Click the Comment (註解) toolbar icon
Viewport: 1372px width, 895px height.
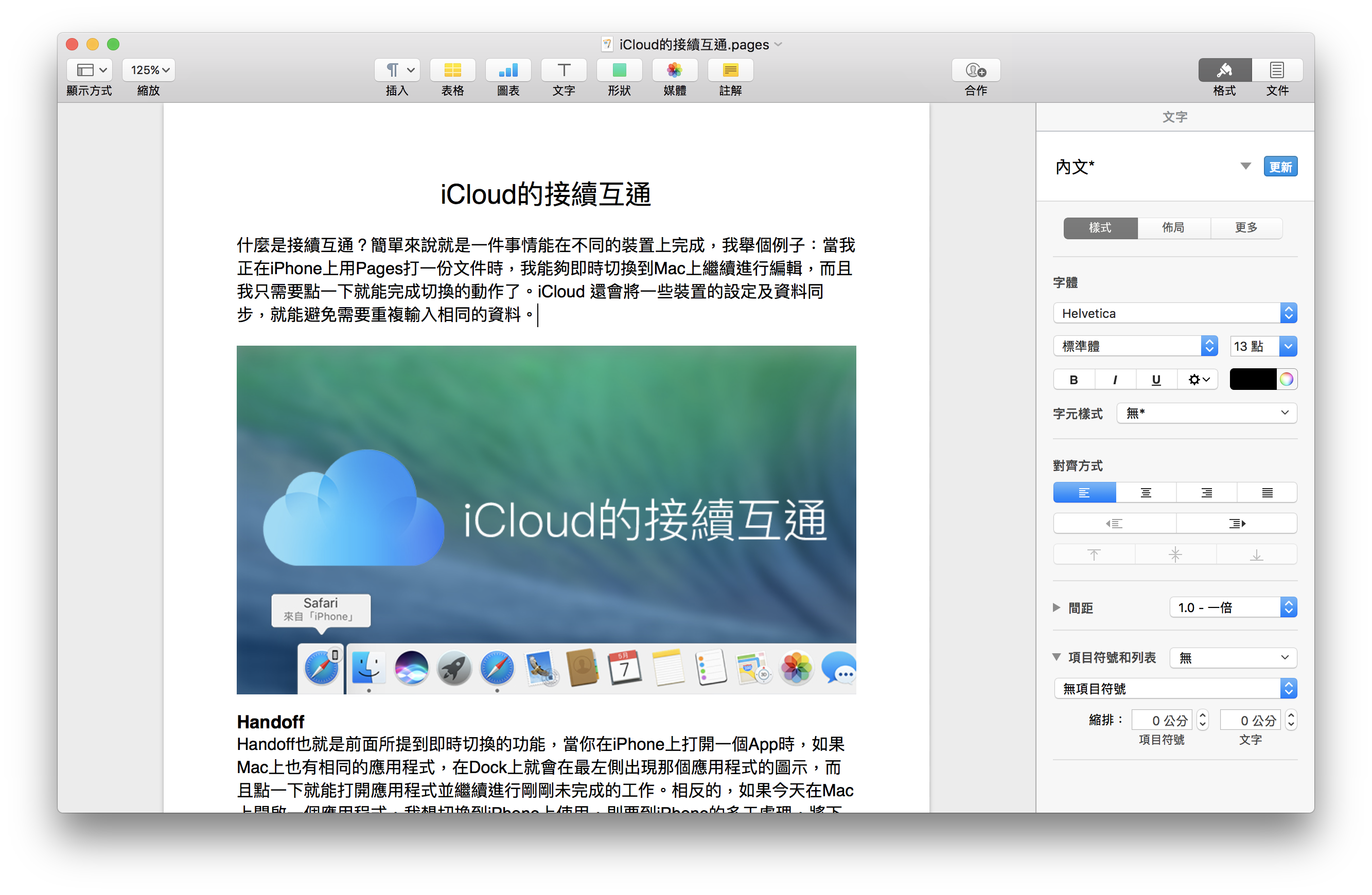tap(730, 70)
